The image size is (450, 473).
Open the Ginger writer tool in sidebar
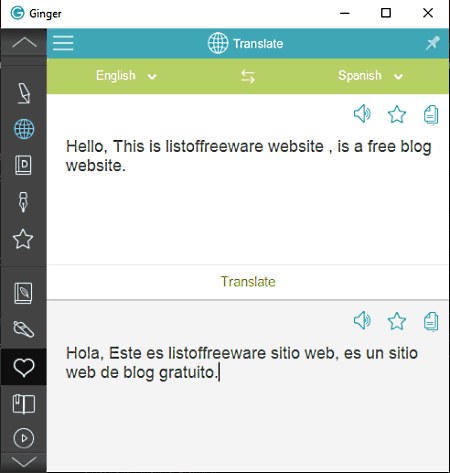24,93
